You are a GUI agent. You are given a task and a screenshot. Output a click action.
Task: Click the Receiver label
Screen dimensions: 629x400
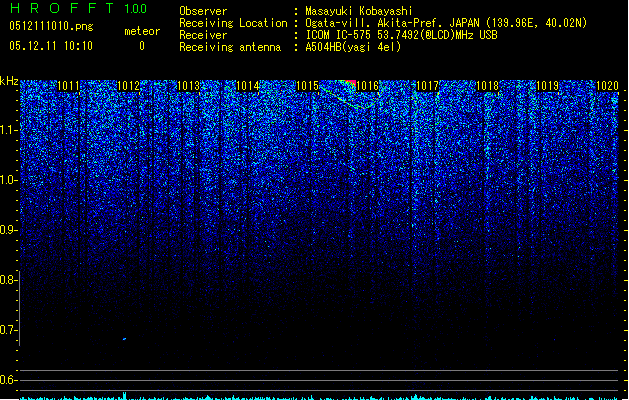coord(203,35)
